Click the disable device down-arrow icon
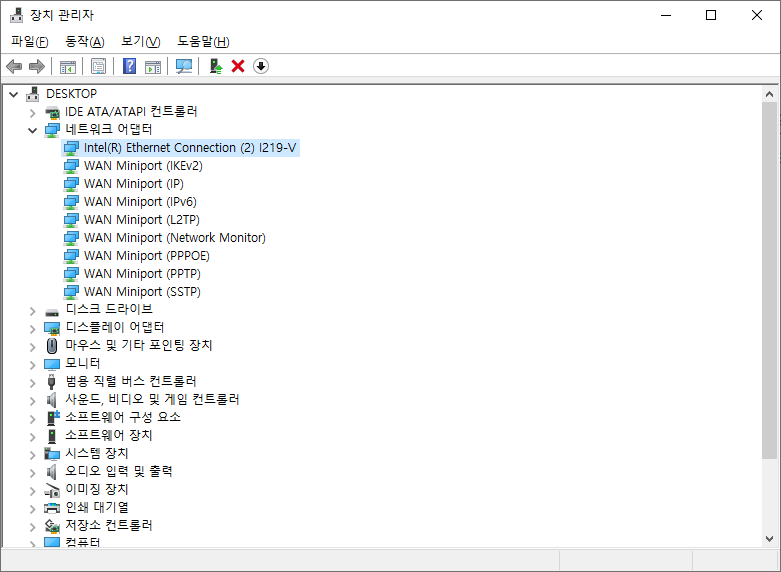This screenshot has height=572, width=781. (261, 66)
